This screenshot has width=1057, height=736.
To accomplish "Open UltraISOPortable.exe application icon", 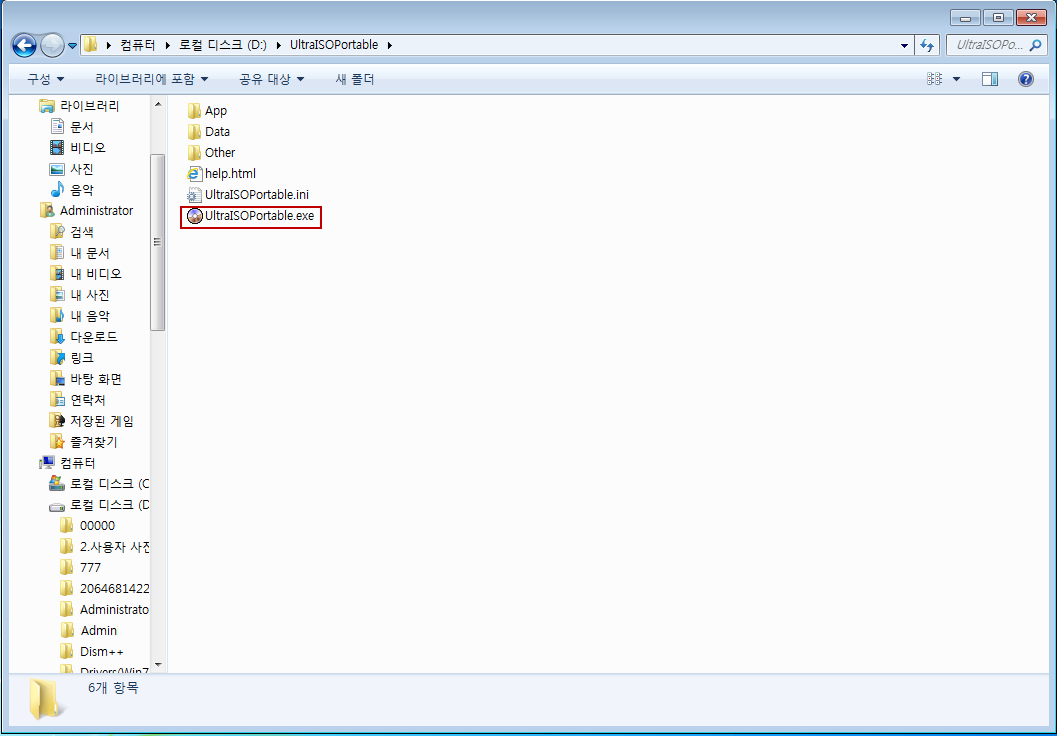I will pyautogui.click(x=194, y=216).
